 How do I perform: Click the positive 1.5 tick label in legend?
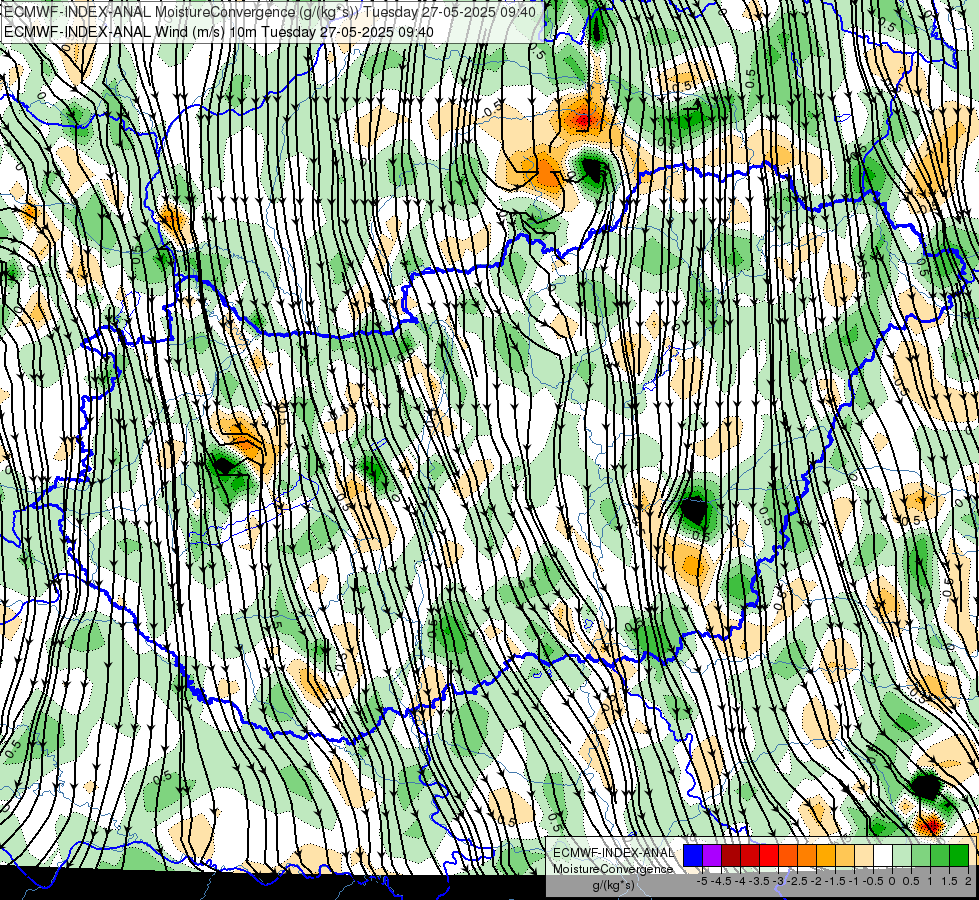click(949, 881)
